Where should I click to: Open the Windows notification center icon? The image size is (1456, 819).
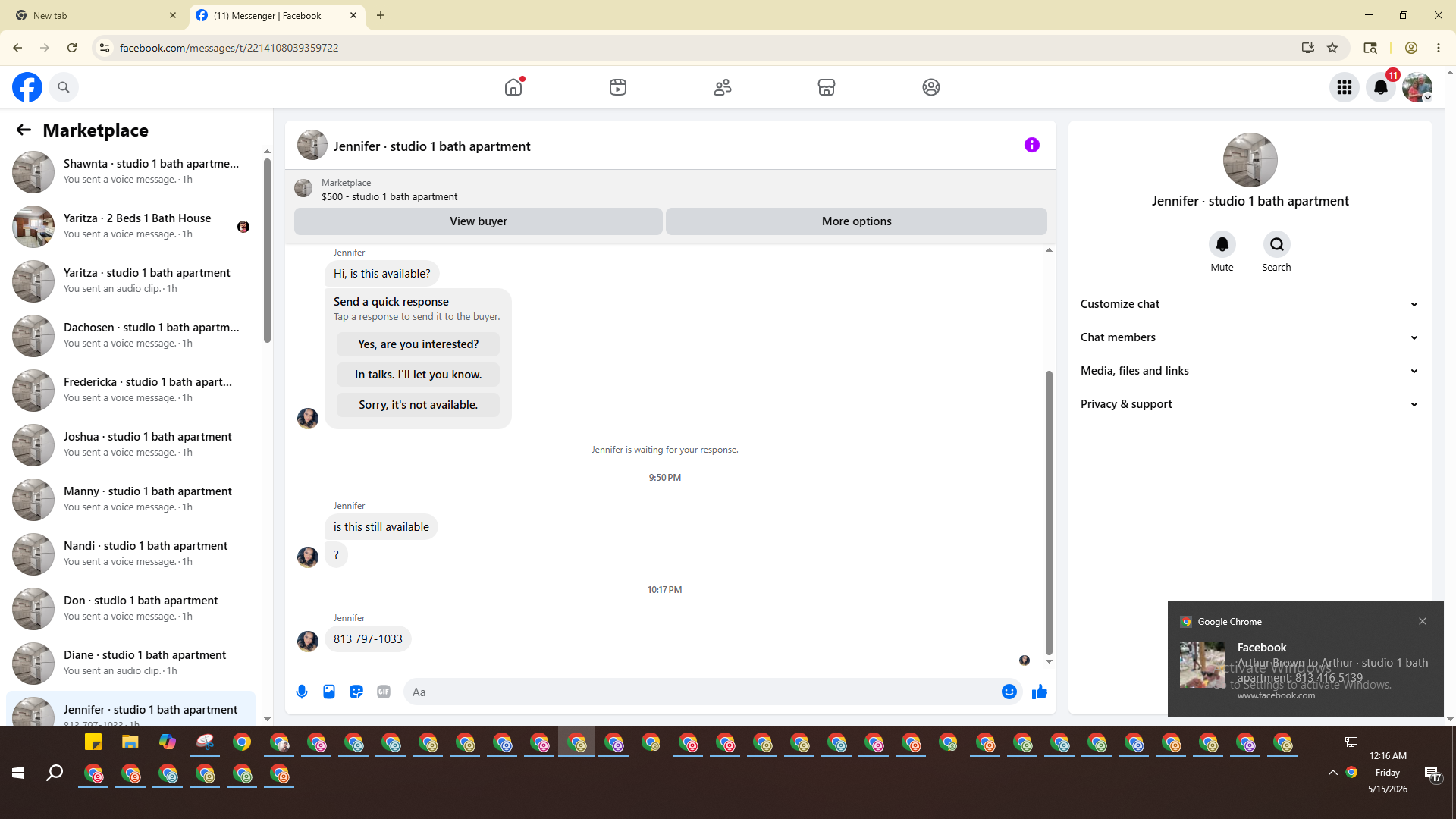1432,773
